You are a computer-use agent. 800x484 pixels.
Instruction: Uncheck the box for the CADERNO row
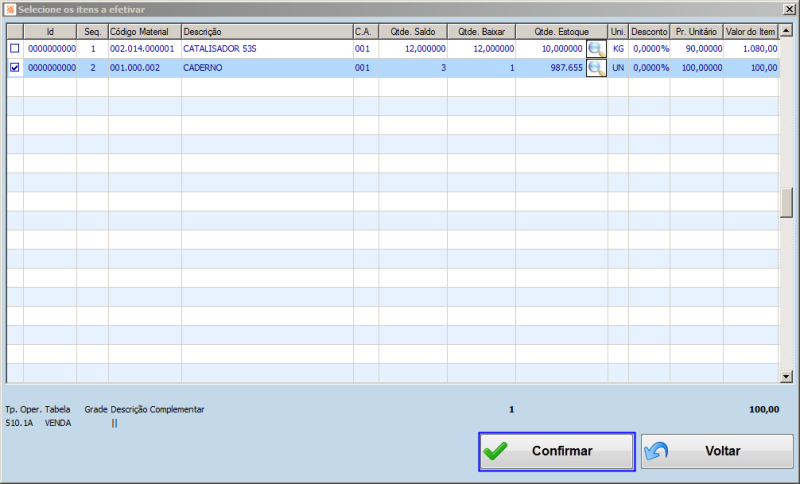tap(15, 67)
